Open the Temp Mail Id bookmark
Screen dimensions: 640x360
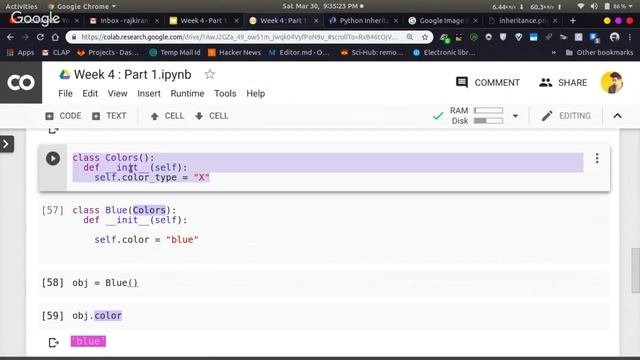pyautogui.click(x=175, y=52)
